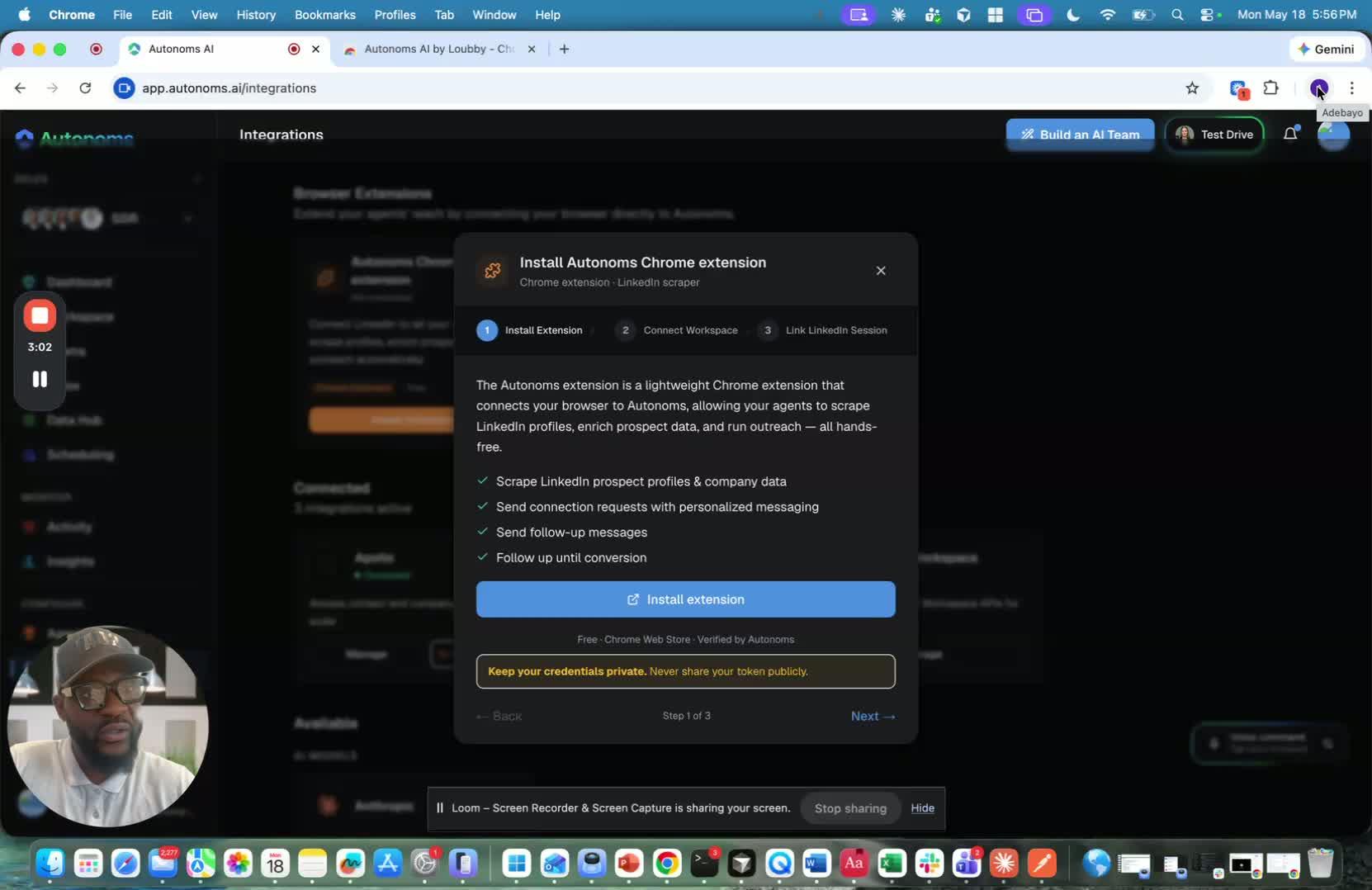Stop the Loom recording
The width and height of the screenshot is (1372, 890).
(40, 315)
